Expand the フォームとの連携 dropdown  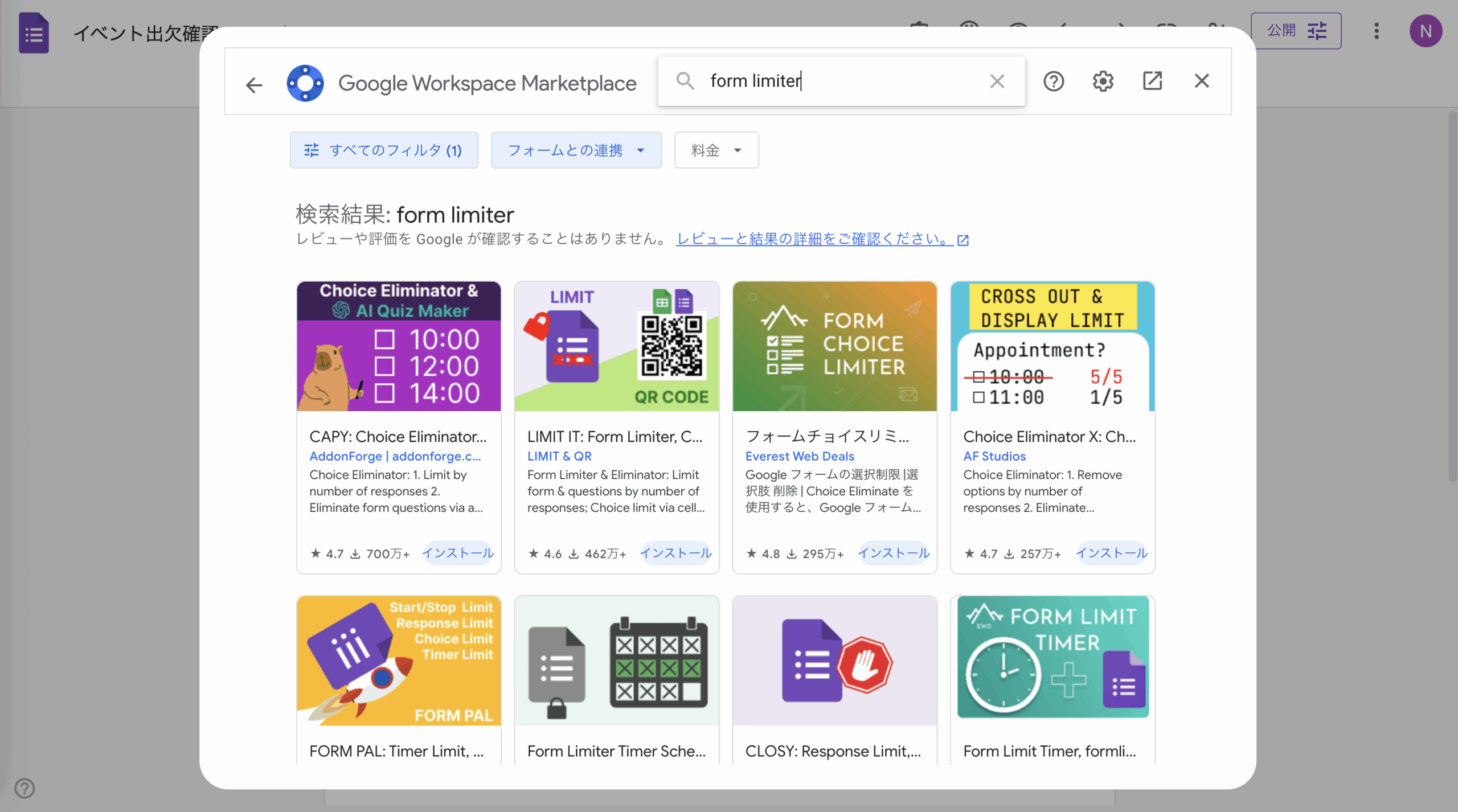pyautogui.click(x=576, y=150)
